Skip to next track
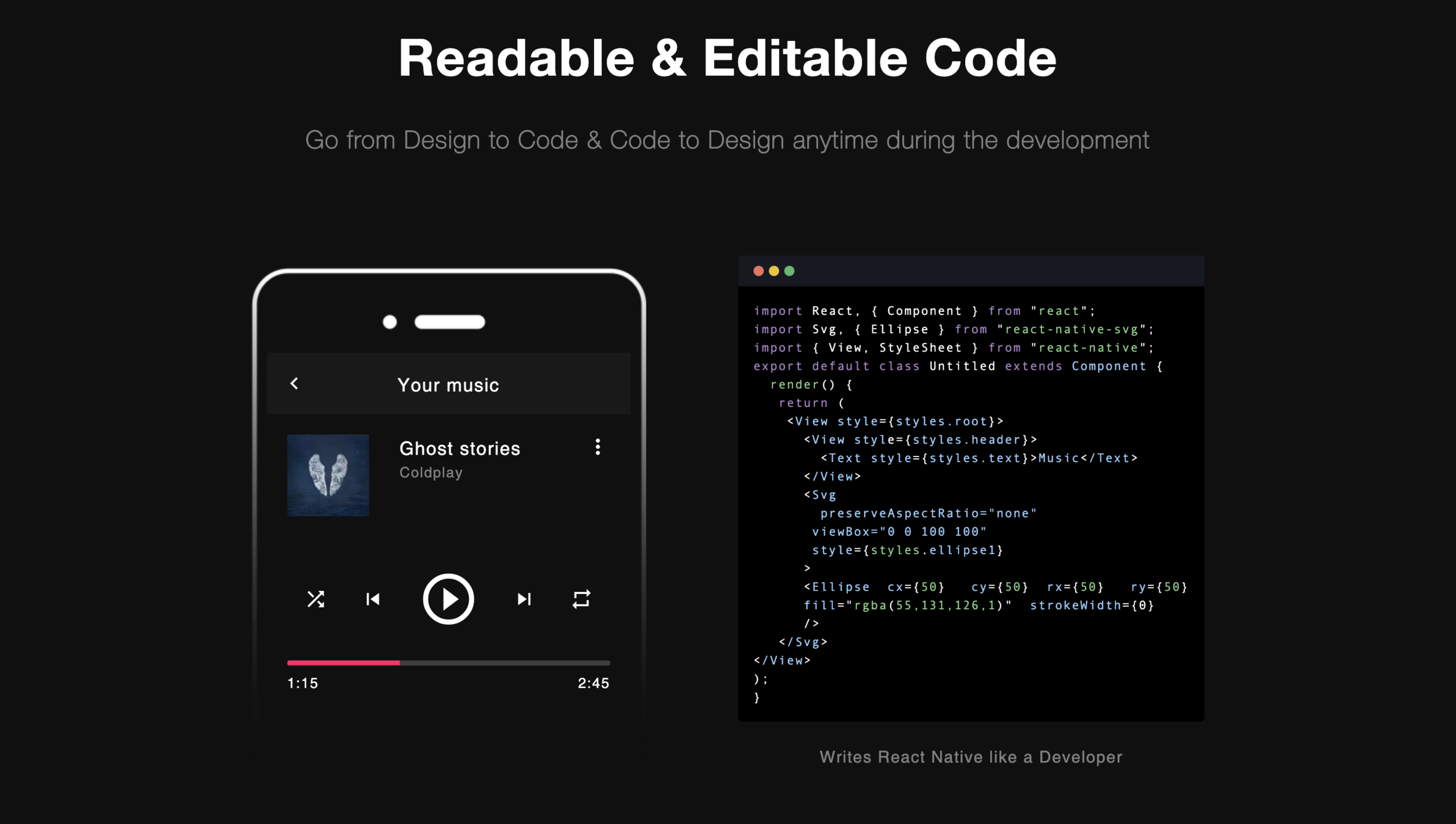 524,599
